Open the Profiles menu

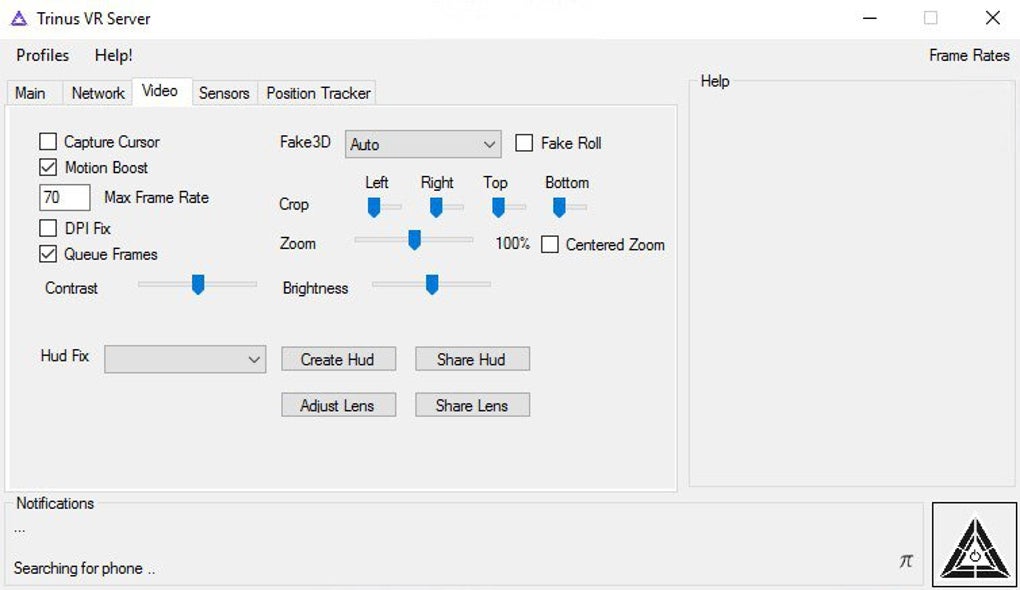point(43,55)
